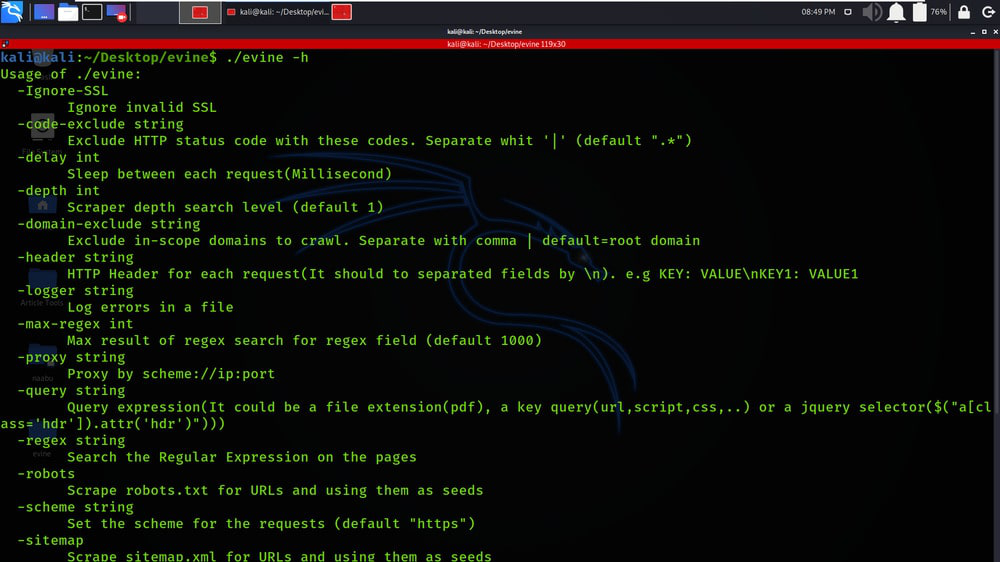Close the terminal window
This screenshot has width=1000, height=562.
[x=996, y=32]
